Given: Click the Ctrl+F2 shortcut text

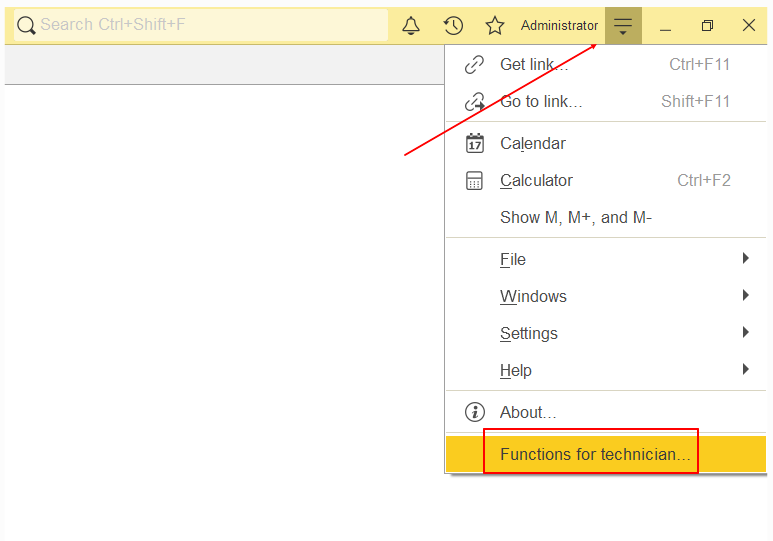Looking at the screenshot, I should (703, 180).
